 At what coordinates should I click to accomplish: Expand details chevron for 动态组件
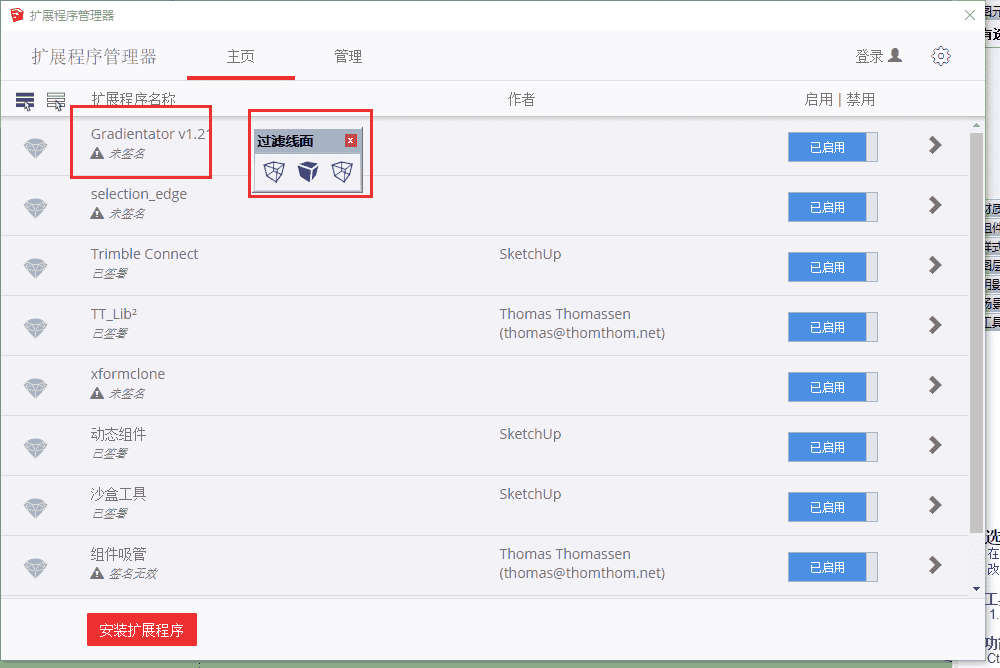point(935,445)
